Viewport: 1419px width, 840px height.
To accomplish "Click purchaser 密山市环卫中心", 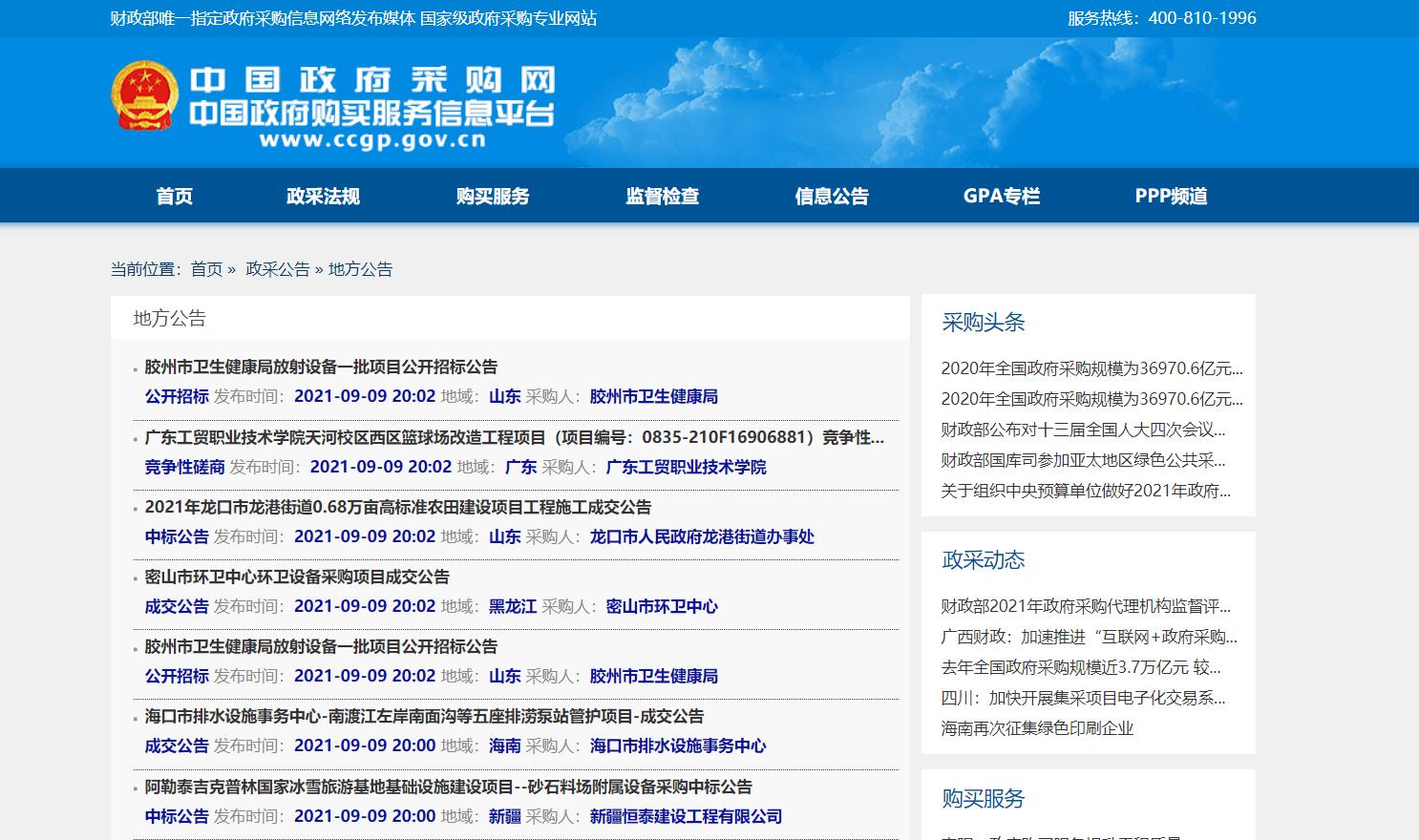I will click(662, 606).
